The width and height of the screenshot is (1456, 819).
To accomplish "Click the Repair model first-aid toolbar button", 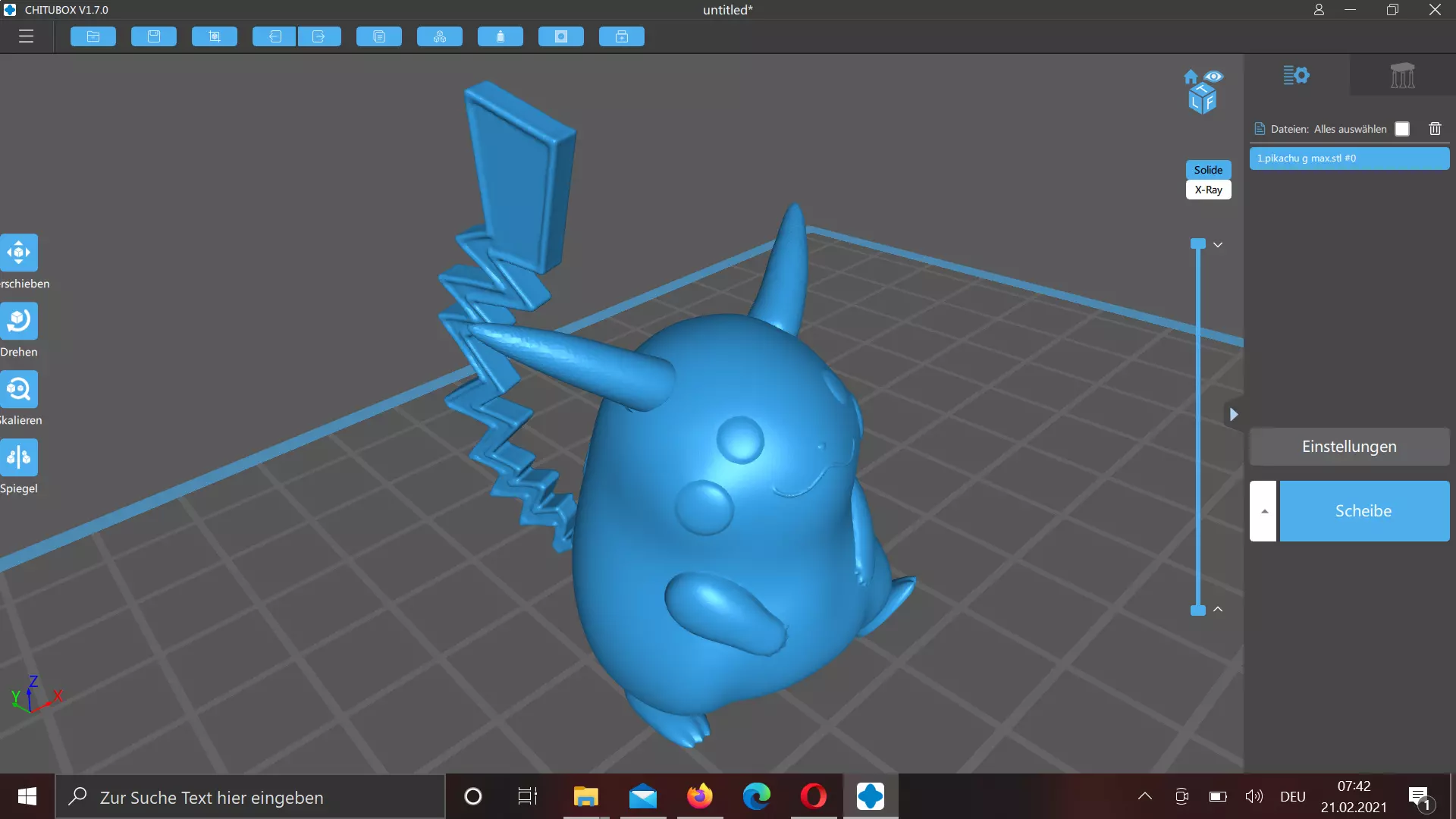I will coord(622,36).
